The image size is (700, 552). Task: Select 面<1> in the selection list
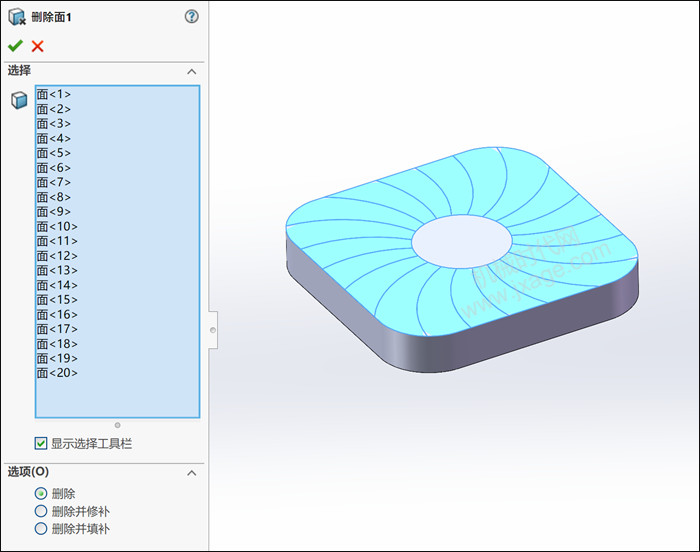[x=54, y=94]
